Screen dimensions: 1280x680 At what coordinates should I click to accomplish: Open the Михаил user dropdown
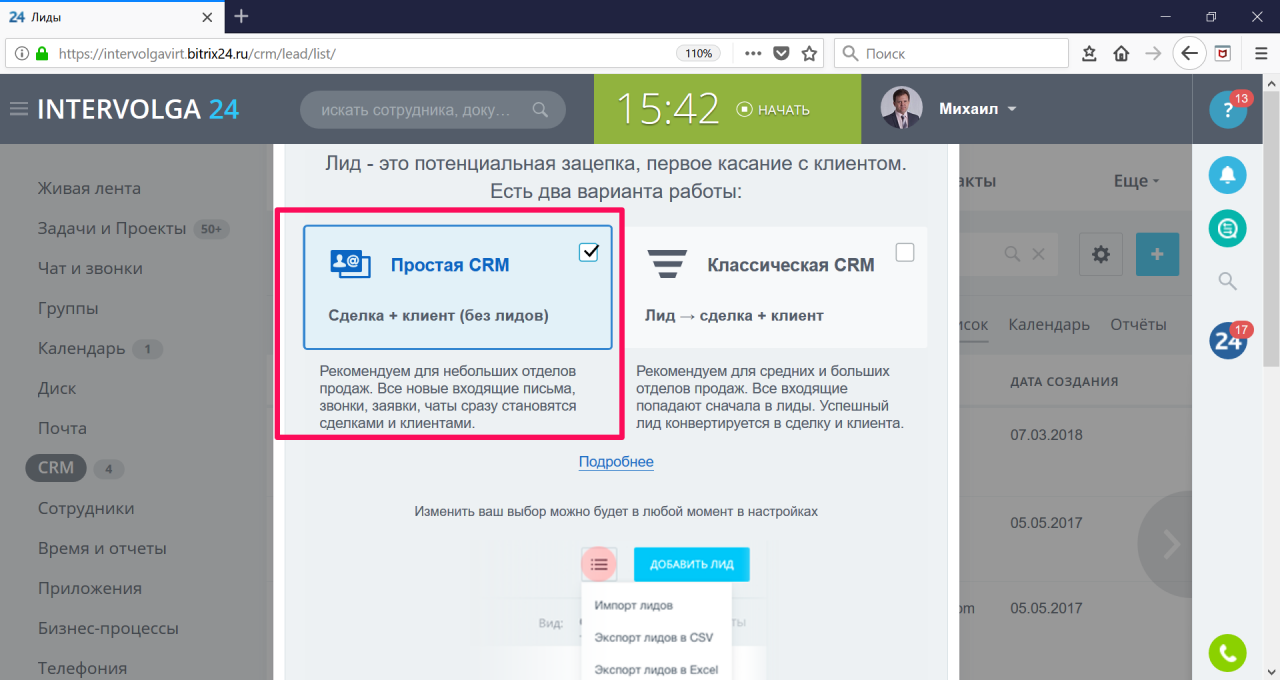click(x=978, y=109)
